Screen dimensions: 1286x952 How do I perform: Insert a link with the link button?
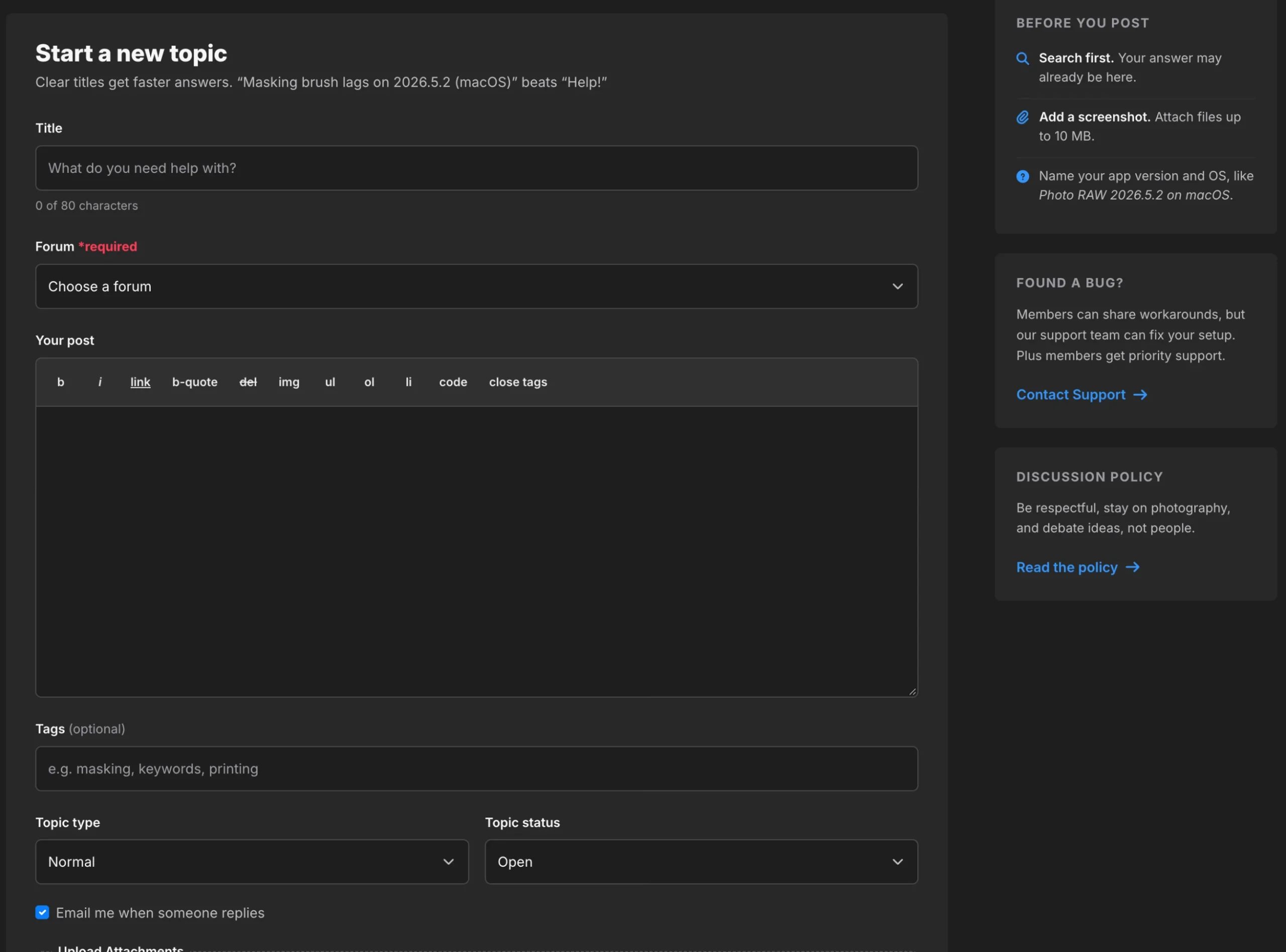140,382
